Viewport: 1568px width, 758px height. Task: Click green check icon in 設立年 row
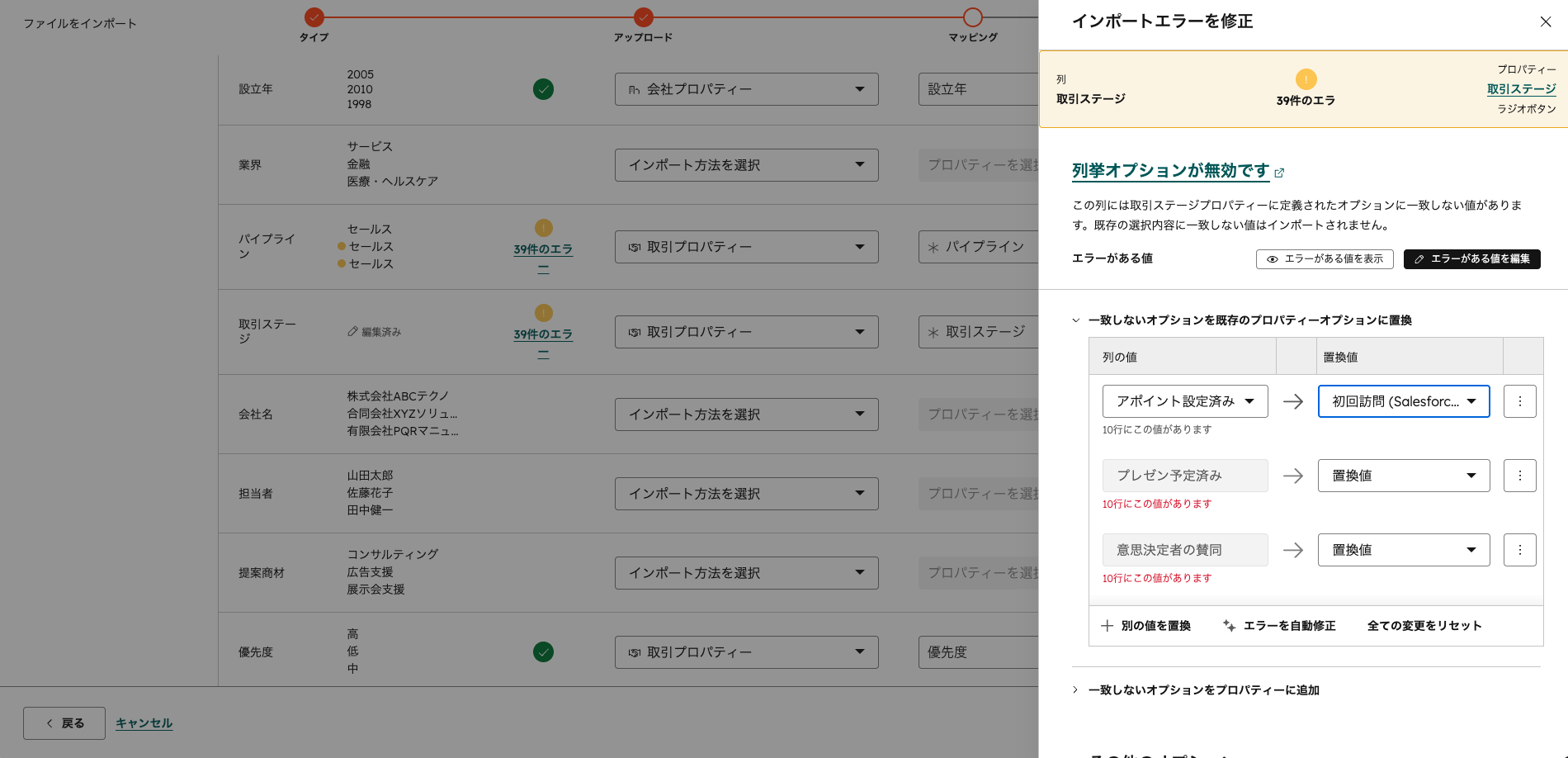pos(543,89)
